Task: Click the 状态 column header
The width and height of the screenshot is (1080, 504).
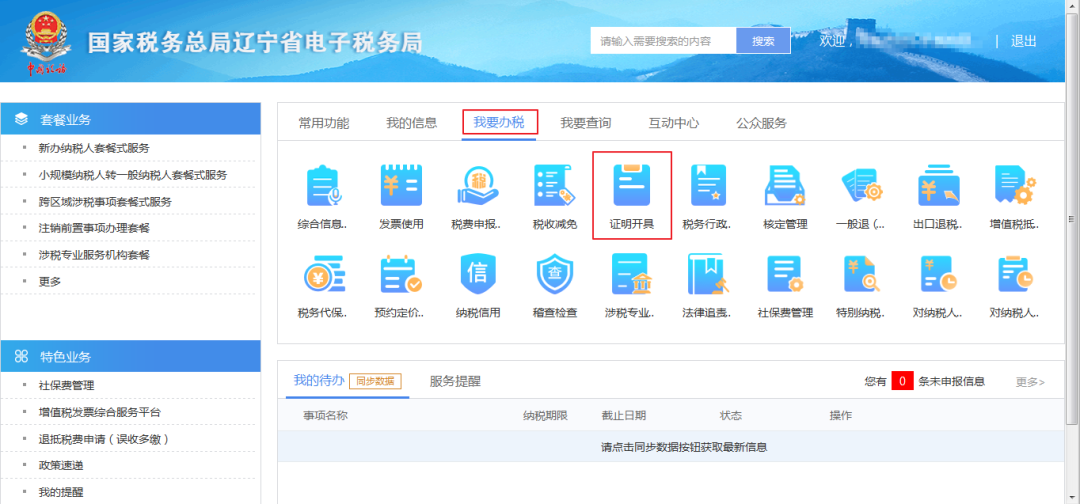Action: [x=731, y=415]
